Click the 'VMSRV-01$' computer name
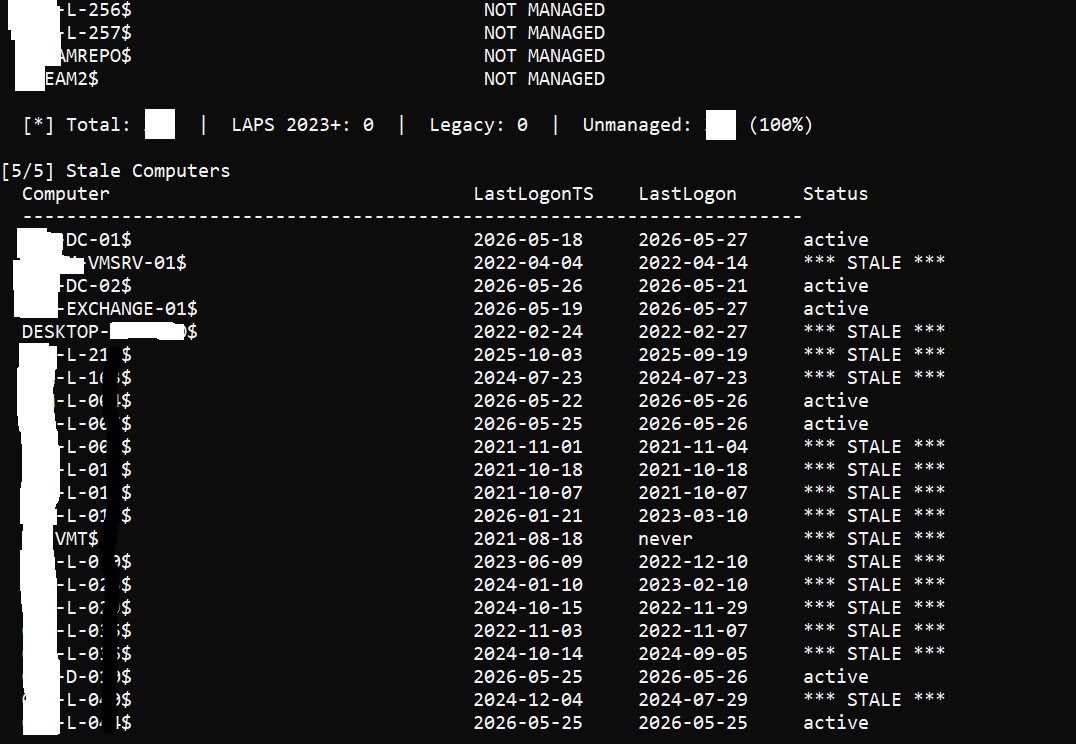1076x744 pixels. point(137,263)
